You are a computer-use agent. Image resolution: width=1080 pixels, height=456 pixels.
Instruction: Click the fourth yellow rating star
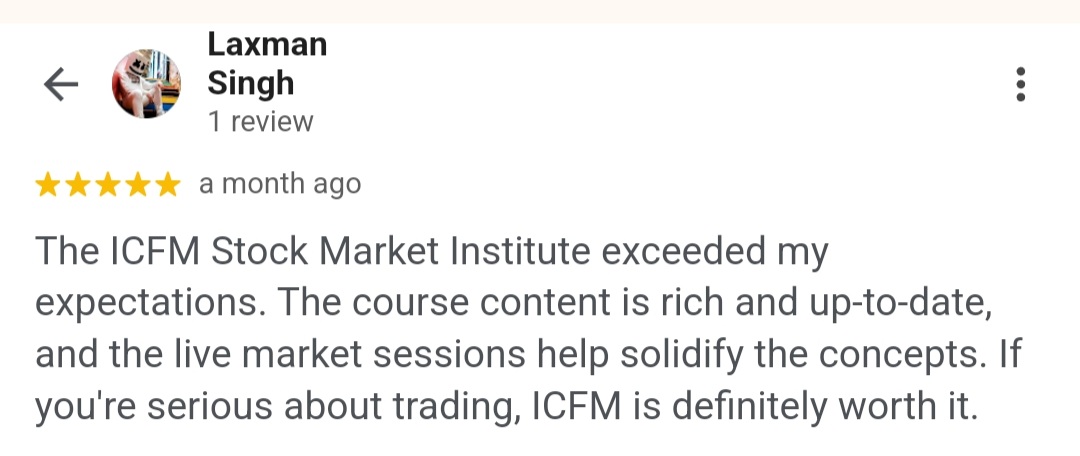pos(138,185)
